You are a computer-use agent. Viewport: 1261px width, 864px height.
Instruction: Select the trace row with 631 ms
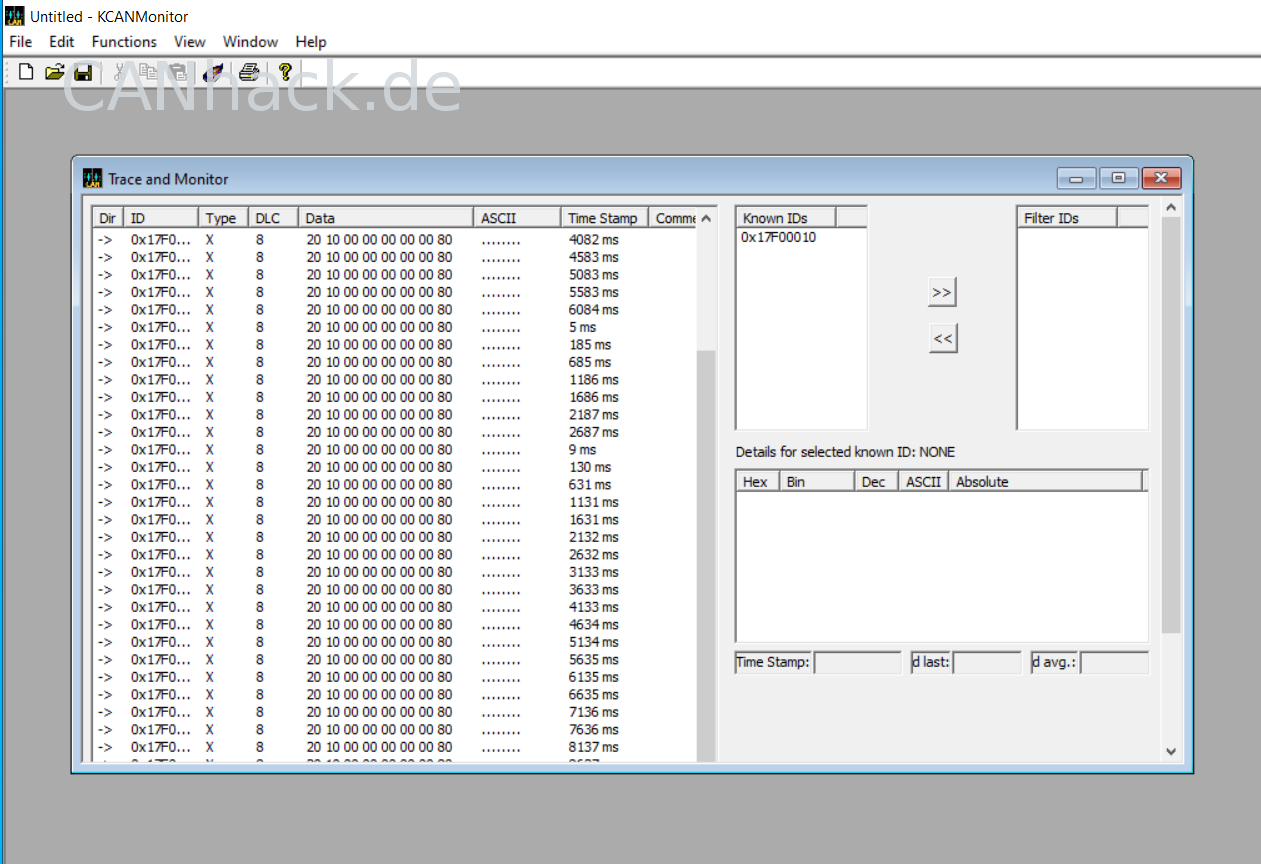point(394,485)
